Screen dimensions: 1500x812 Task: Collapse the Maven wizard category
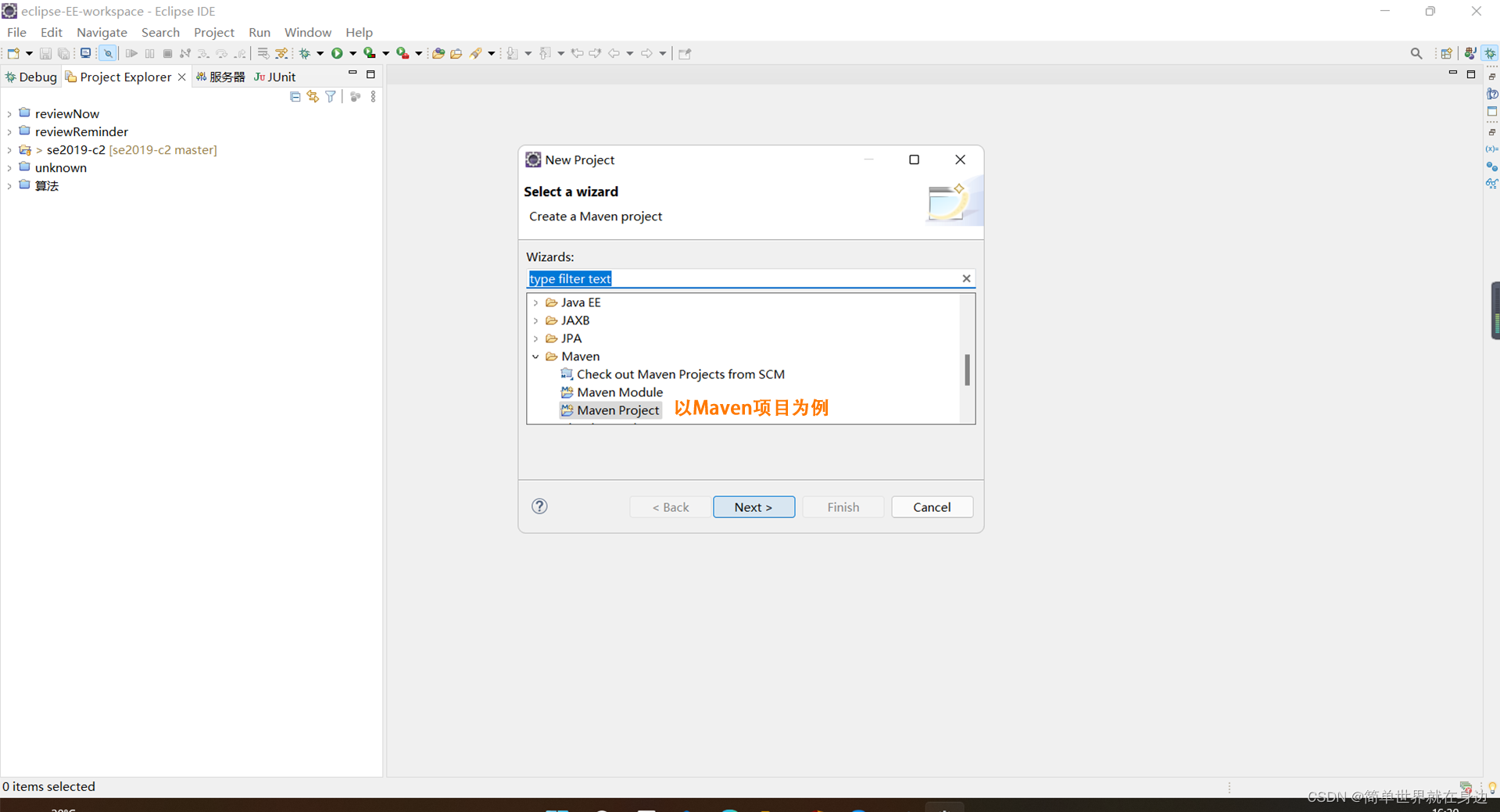[x=536, y=356]
